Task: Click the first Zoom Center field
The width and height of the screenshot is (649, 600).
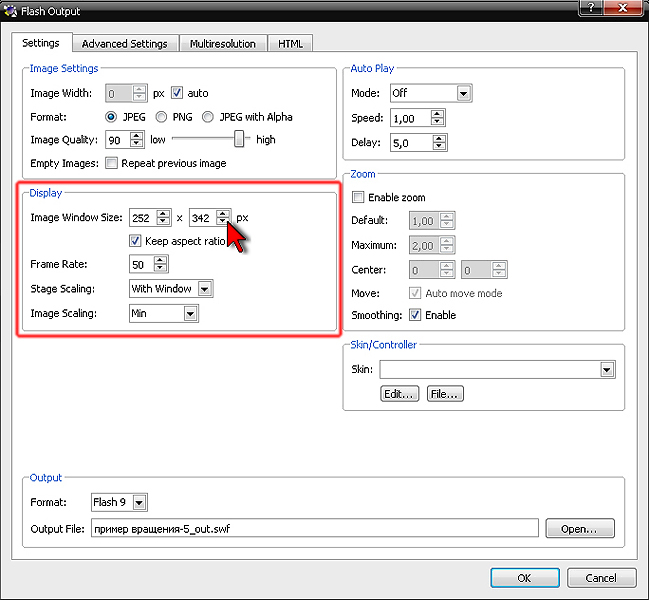Action: tap(424, 270)
